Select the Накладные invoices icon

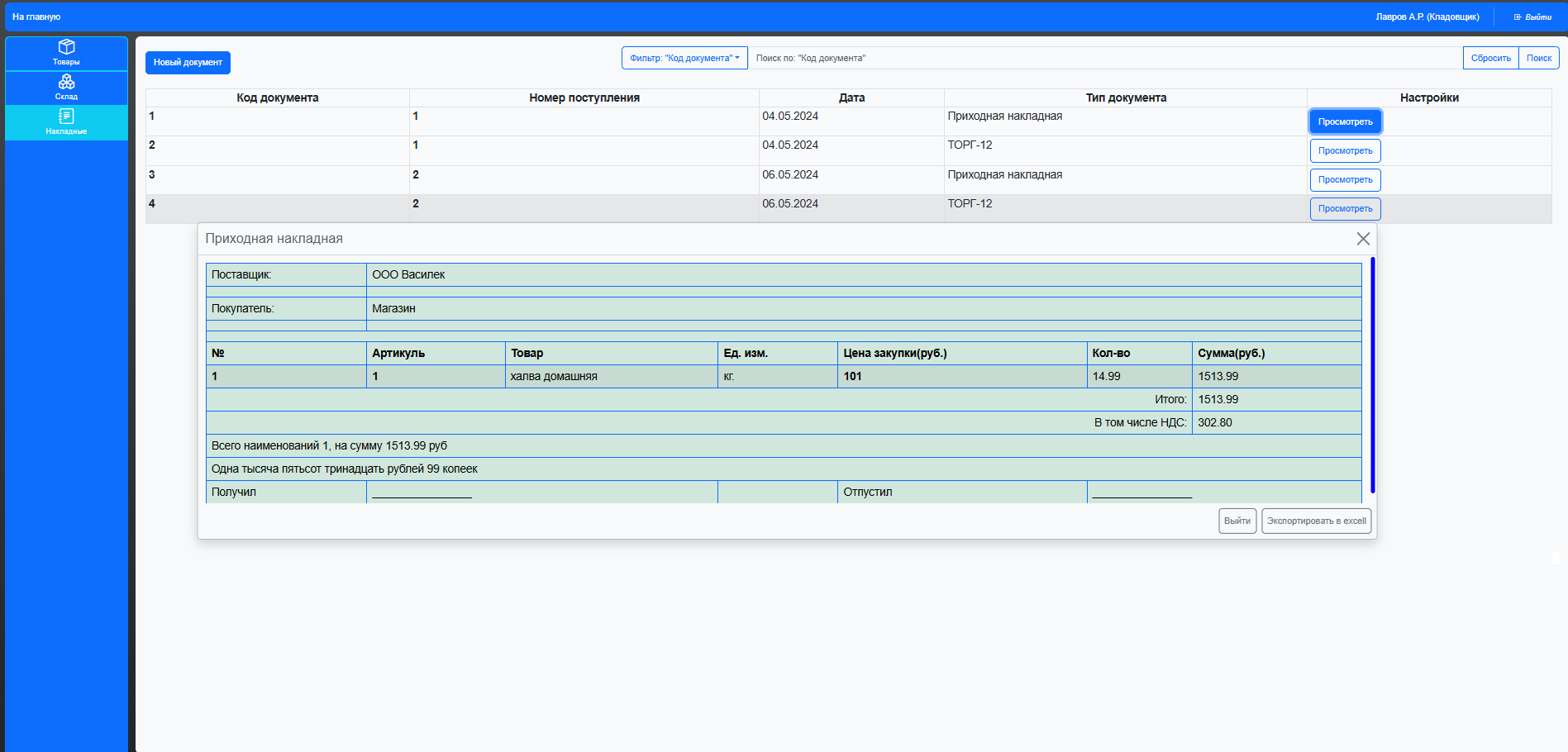(66, 117)
